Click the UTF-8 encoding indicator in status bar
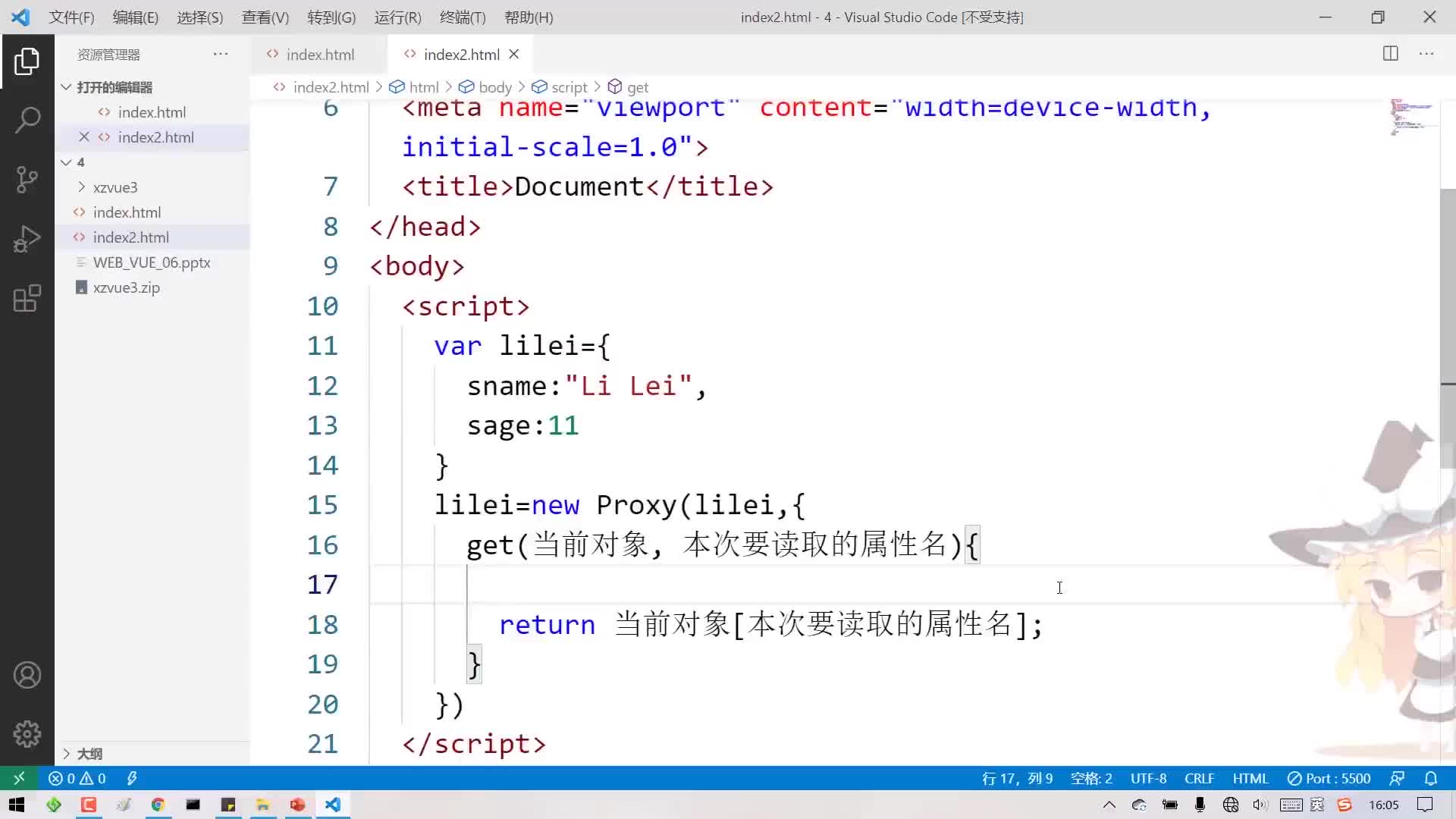This screenshot has height=819, width=1456. pyautogui.click(x=1148, y=779)
